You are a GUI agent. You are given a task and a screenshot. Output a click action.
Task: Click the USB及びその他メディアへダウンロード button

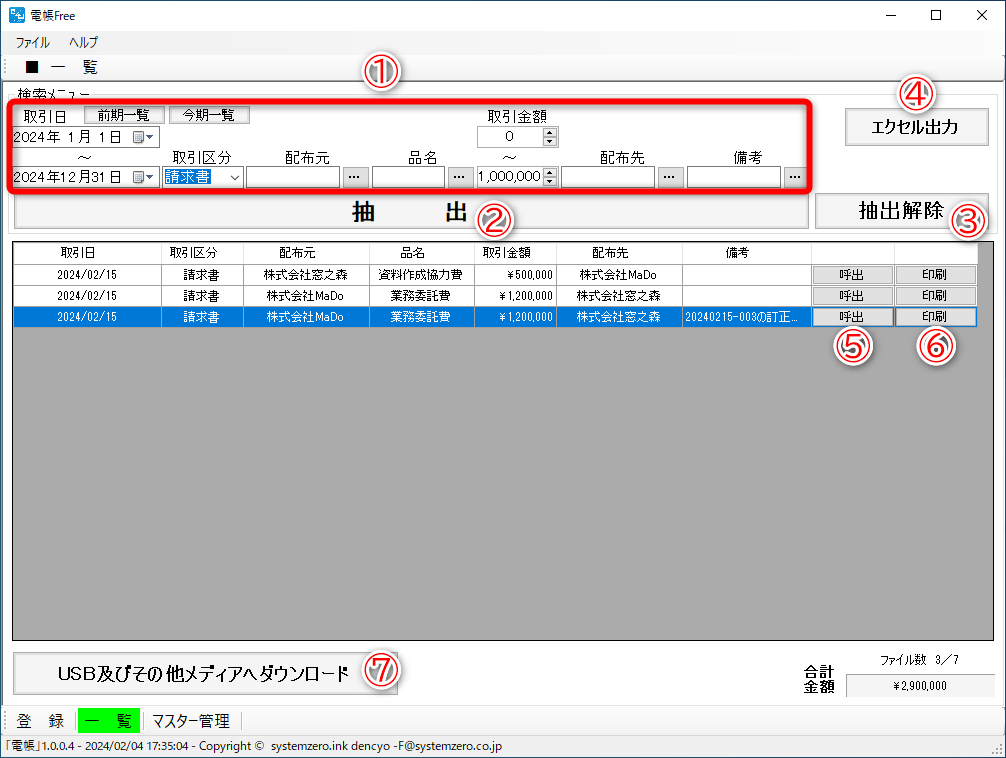click(x=200, y=673)
